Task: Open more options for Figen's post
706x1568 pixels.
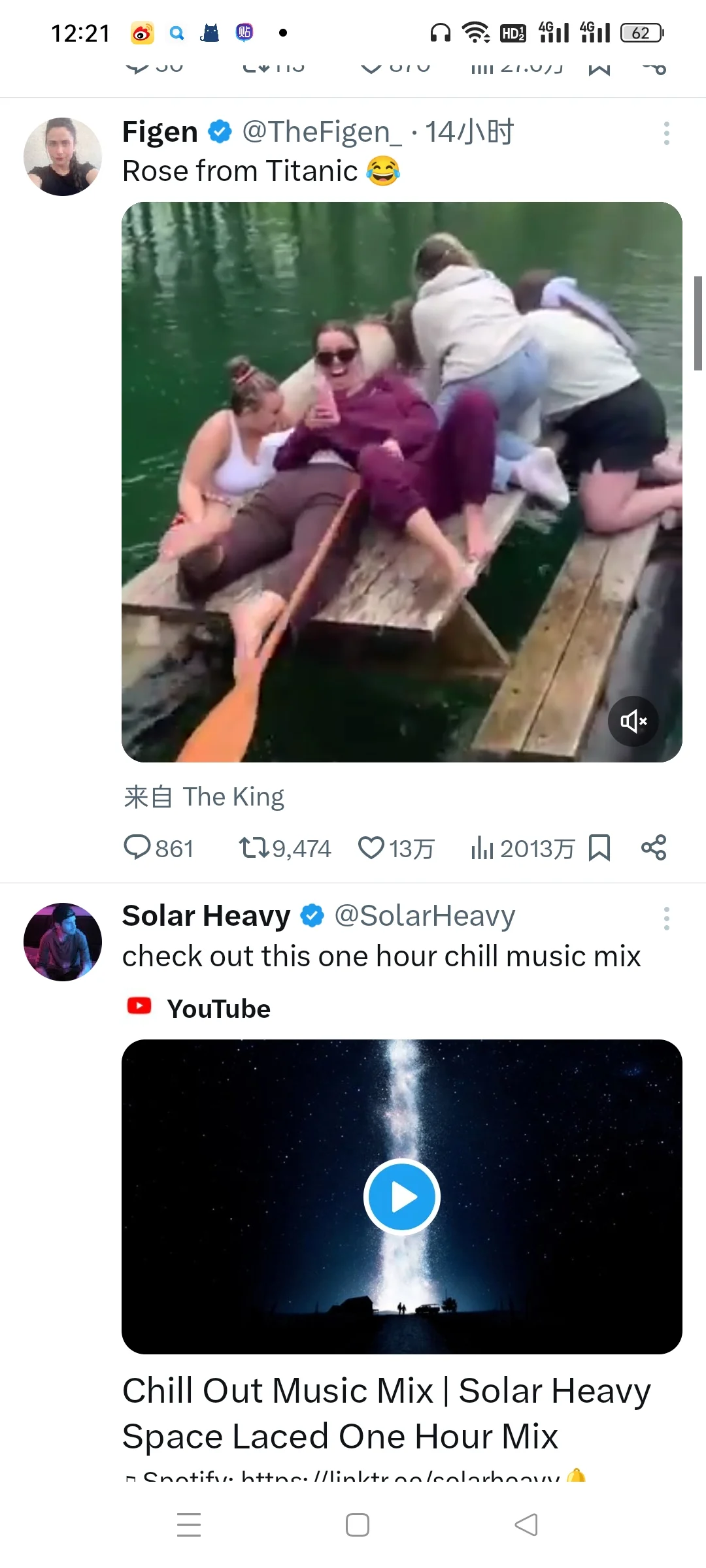Action: [666, 133]
